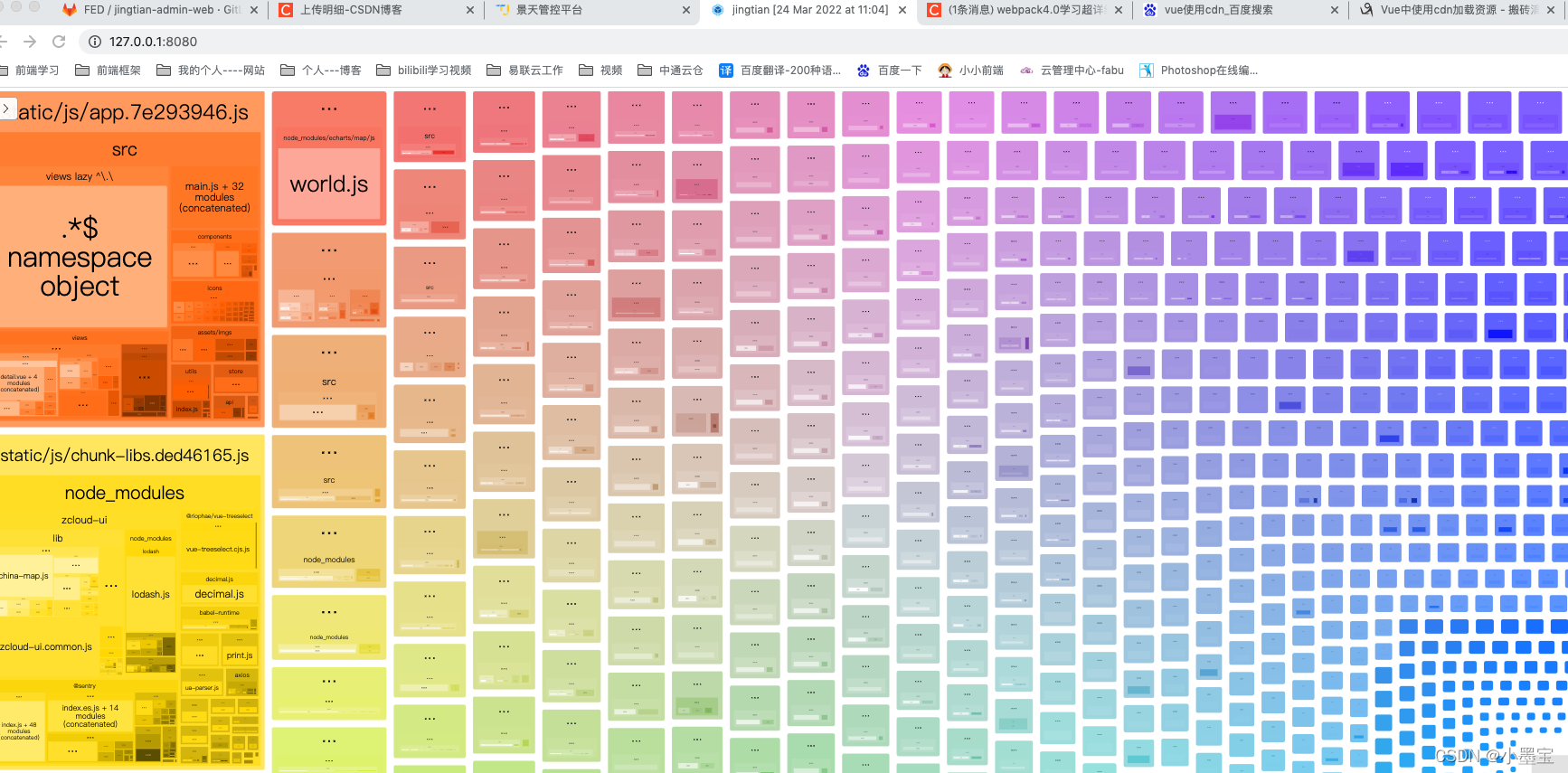Reload the current page
1568x773 pixels.
pyautogui.click(x=59, y=42)
